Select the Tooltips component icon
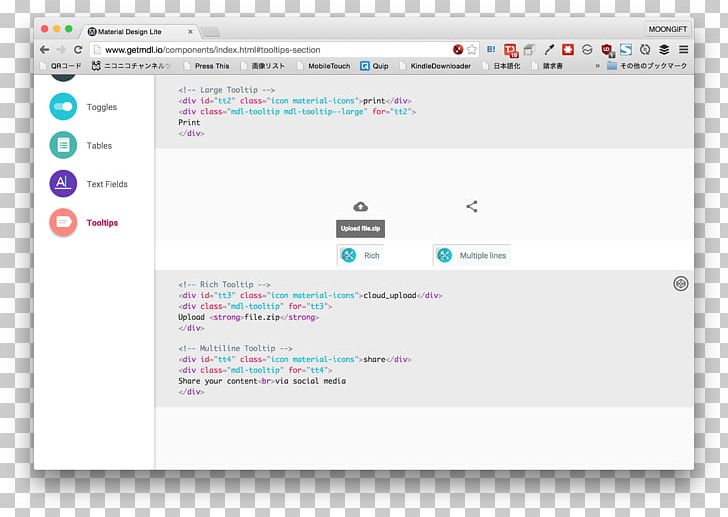Viewport: 728px width, 517px height. pos(63,222)
